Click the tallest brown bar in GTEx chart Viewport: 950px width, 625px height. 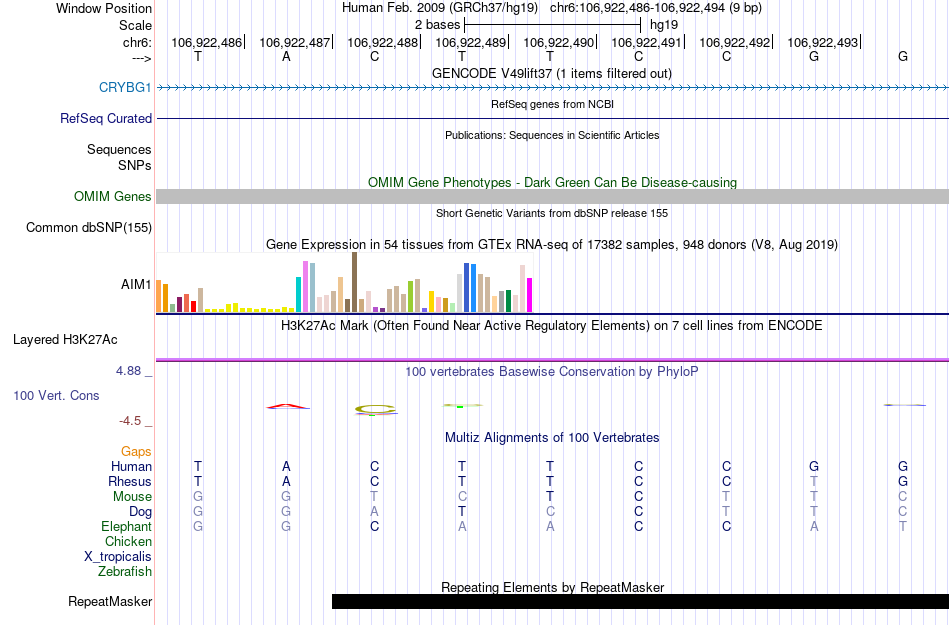pyautogui.click(x=354, y=282)
